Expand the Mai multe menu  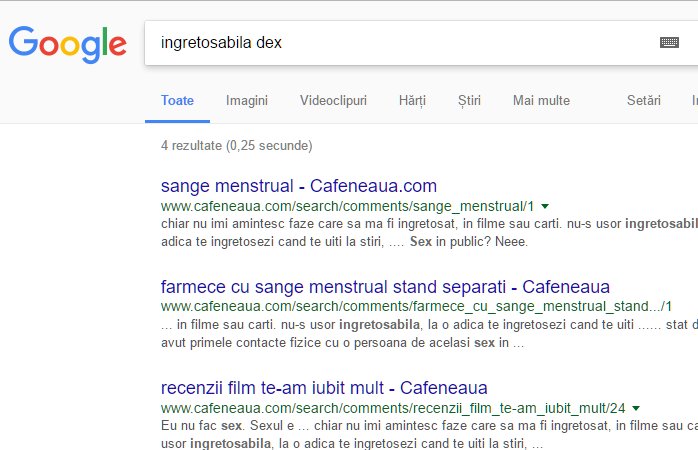tap(541, 101)
